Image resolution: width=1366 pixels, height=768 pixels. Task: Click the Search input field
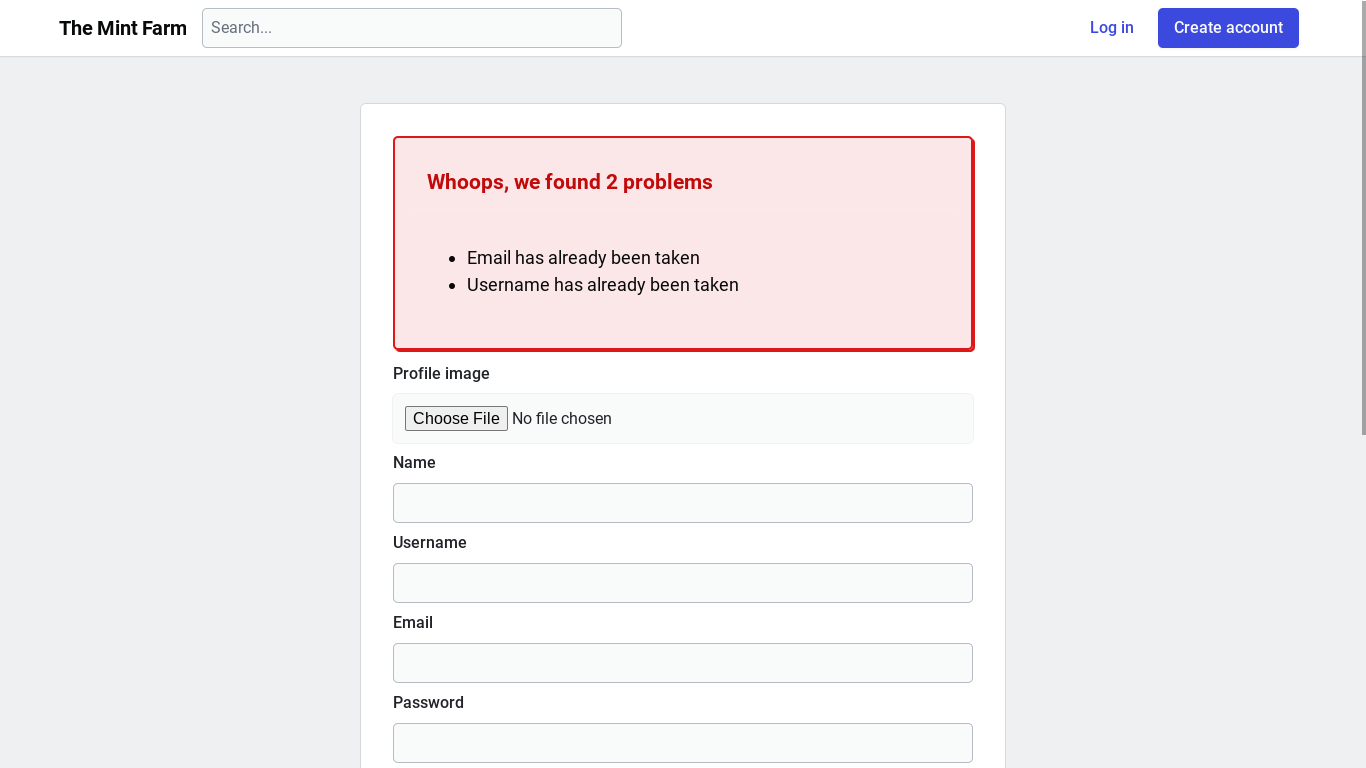pyautogui.click(x=411, y=28)
